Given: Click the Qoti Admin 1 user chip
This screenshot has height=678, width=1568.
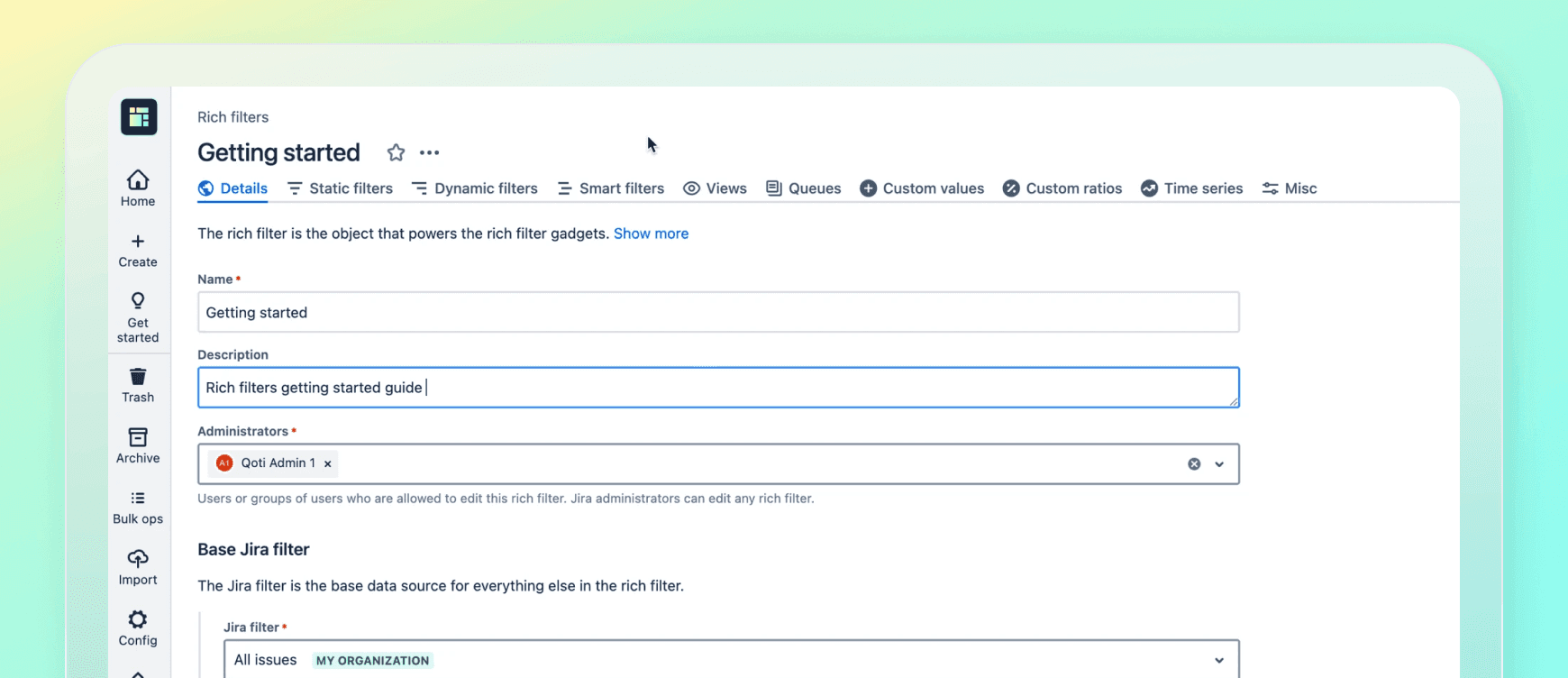Looking at the screenshot, I should click(x=273, y=463).
